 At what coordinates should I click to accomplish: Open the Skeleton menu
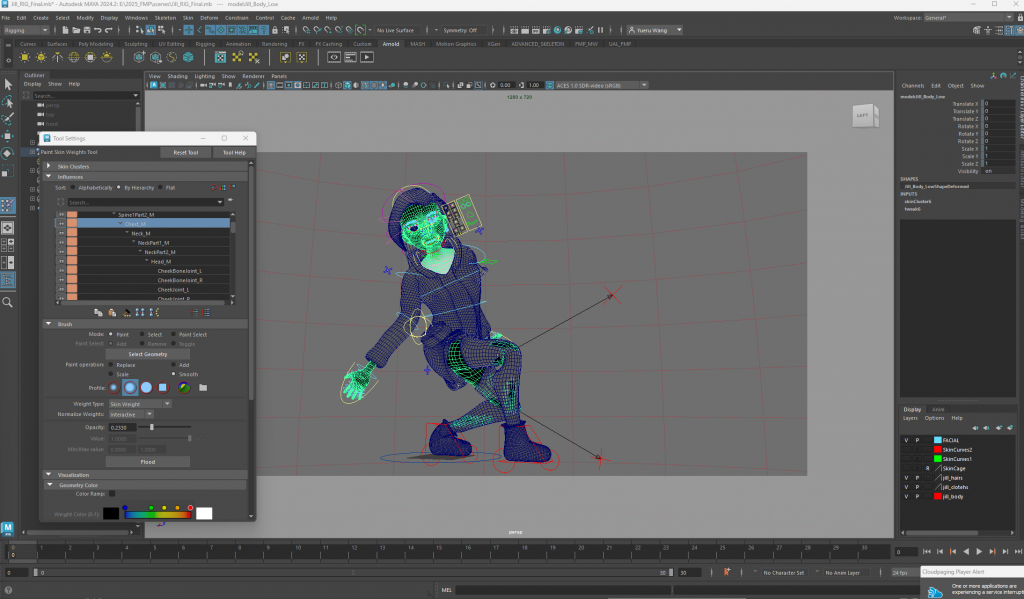(x=165, y=17)
